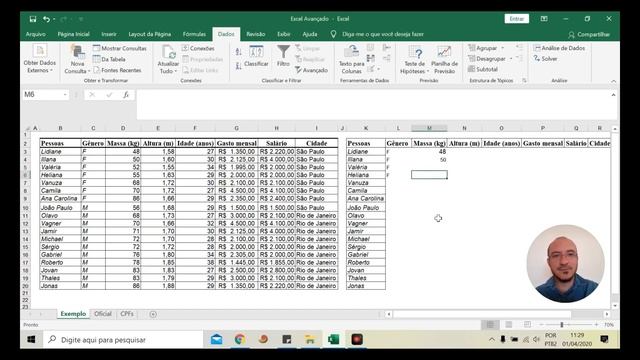Click Subtotal
This screenshot has height=360, width=640.
click(483, 69)
